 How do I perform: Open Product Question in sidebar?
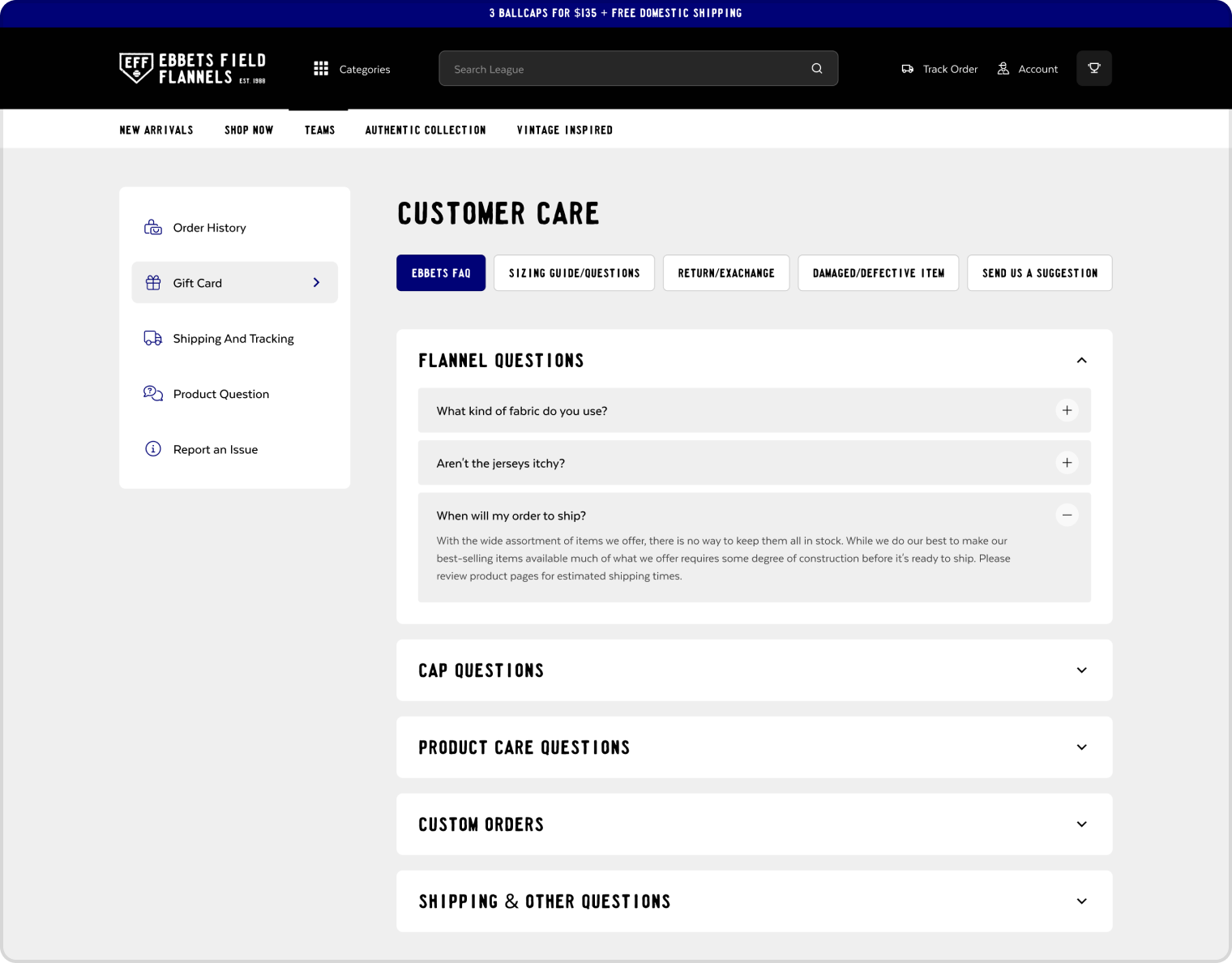click(235, 394)
